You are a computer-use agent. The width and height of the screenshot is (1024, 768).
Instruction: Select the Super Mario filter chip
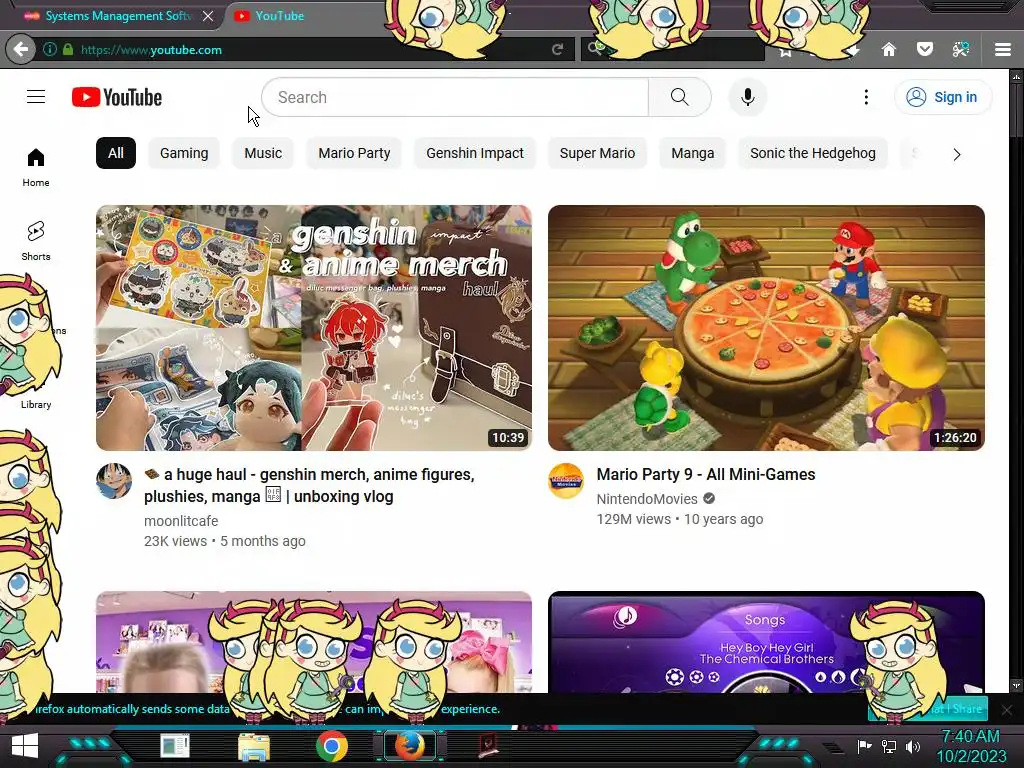[597, 153]
